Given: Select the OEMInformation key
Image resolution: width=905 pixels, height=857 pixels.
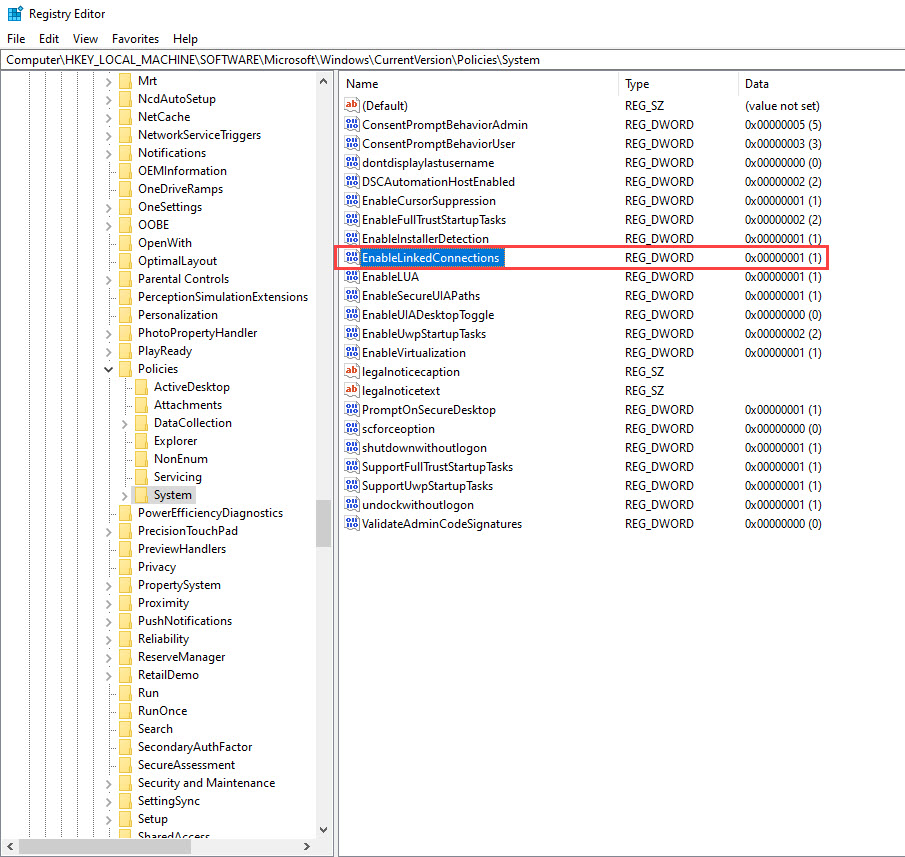Looking at the screenshot, I should click(182, 171).
